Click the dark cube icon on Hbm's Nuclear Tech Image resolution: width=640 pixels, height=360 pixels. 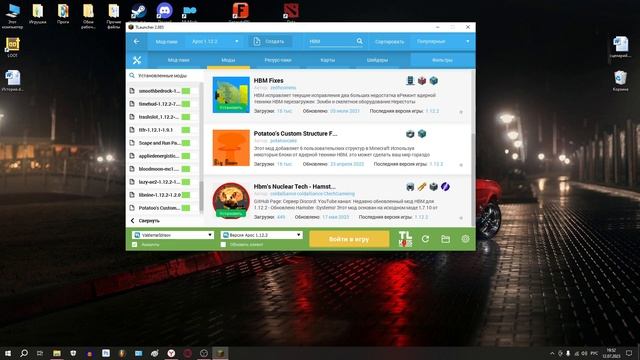coord(433,187)
